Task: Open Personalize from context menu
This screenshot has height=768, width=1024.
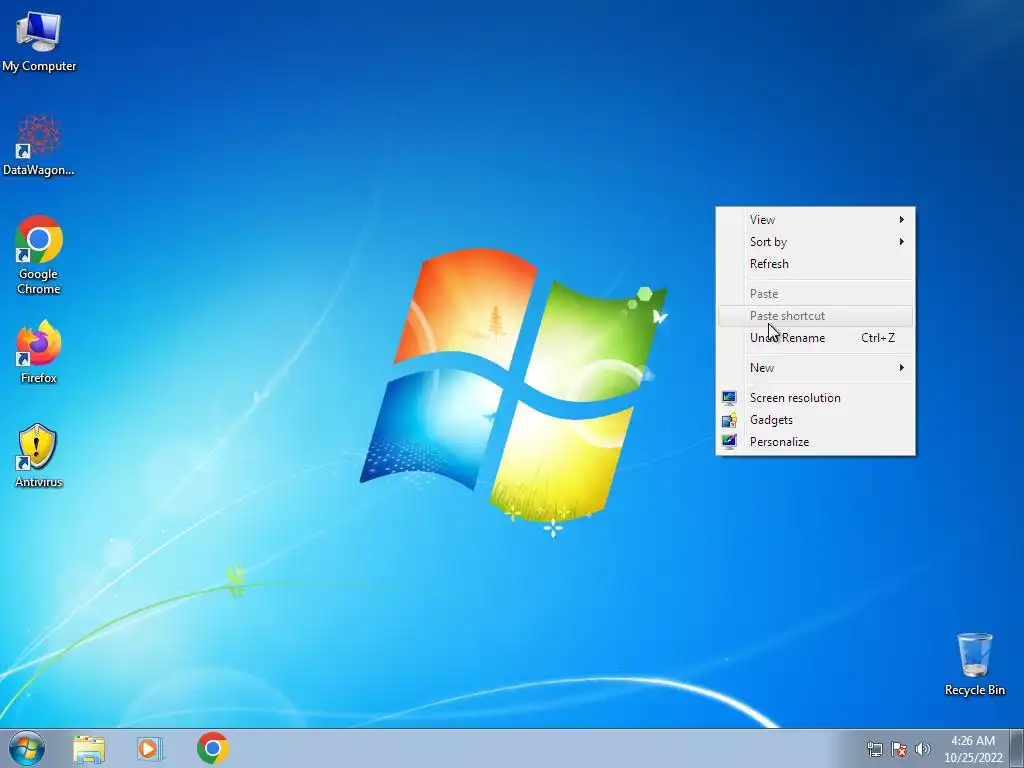Action: click(x=816, y=442)
